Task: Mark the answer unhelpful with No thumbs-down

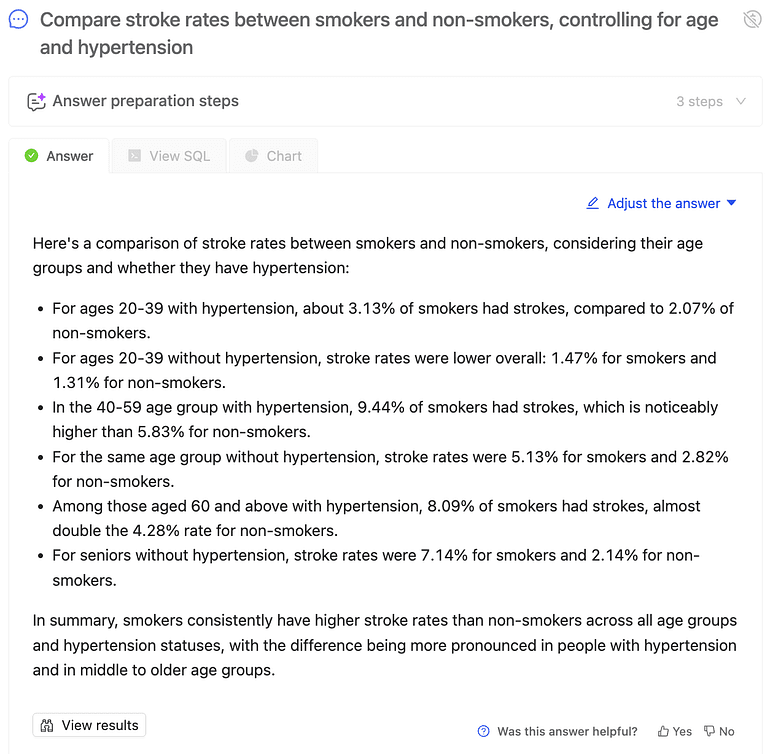Action: (x=719, y=731)
